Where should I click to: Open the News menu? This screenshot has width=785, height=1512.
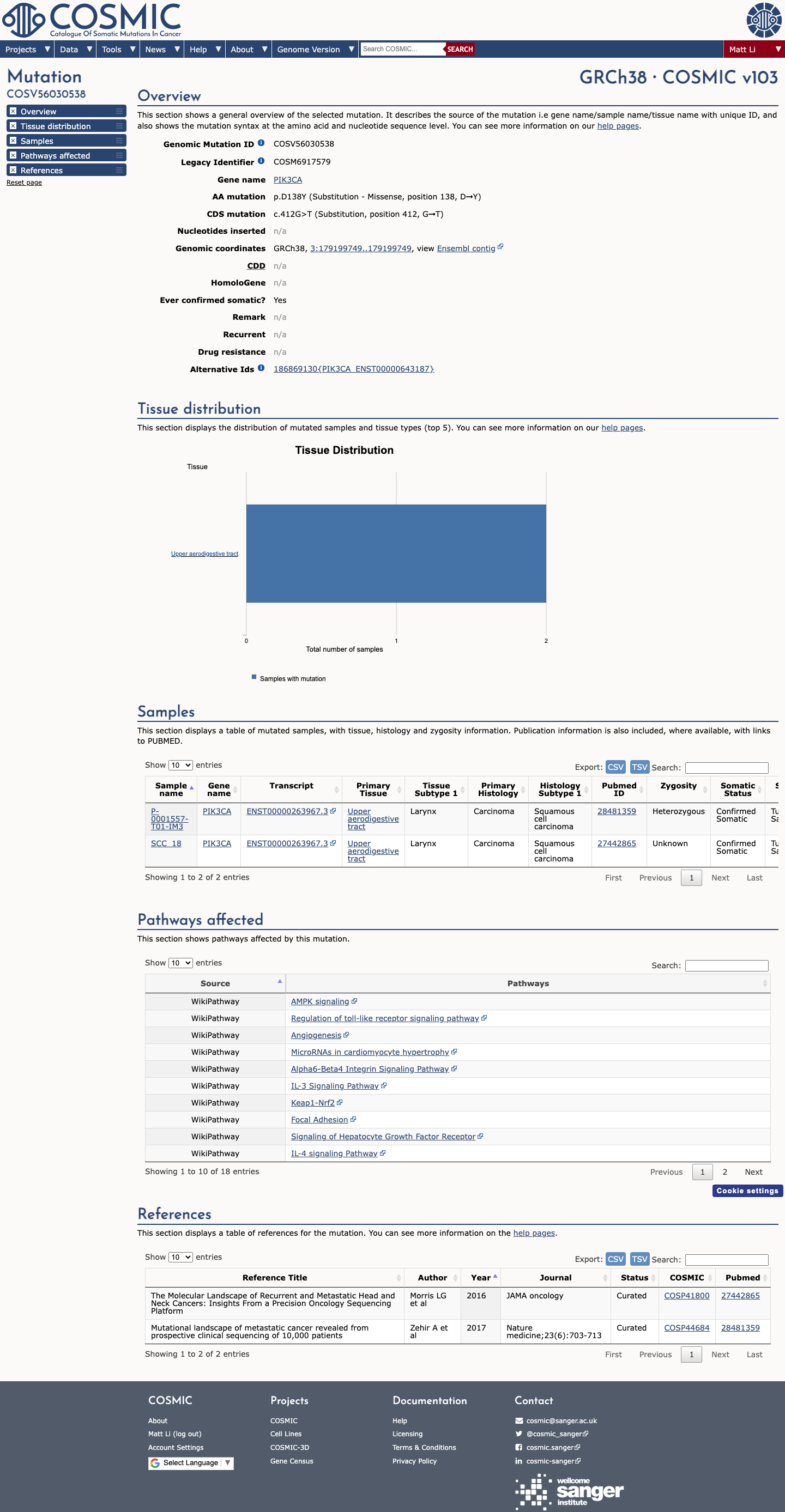(161, 49)
